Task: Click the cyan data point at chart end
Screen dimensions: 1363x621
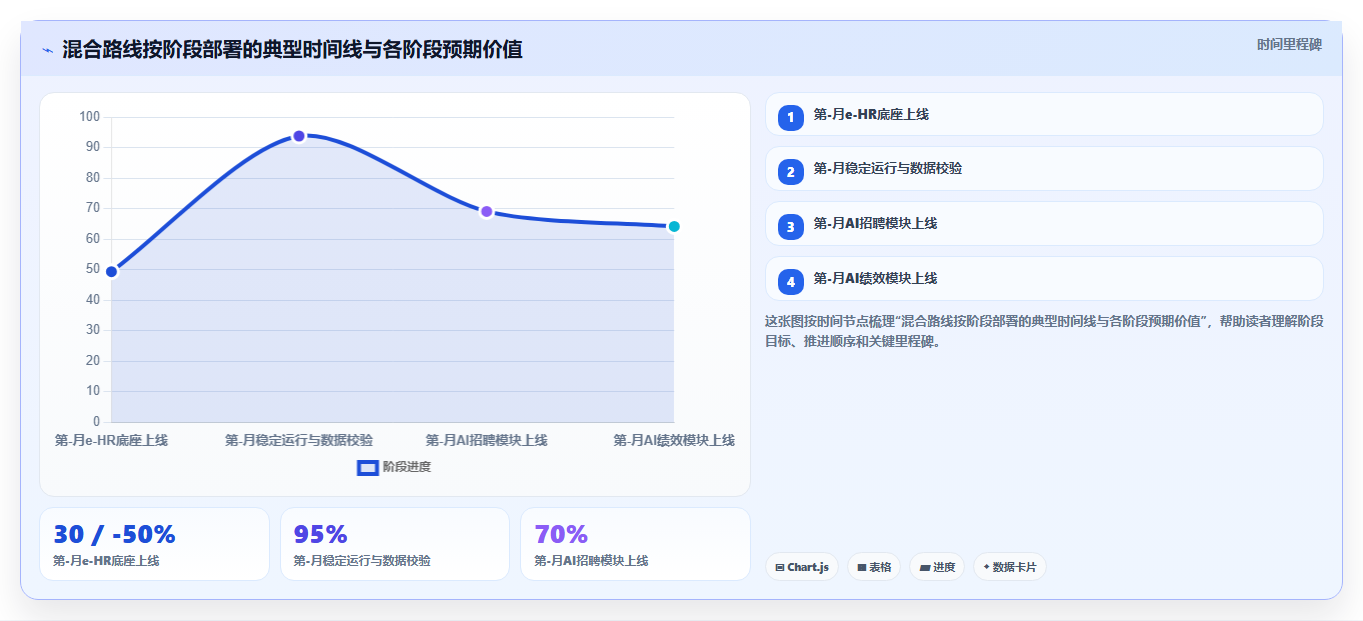Action: click(x=674, y=226)
